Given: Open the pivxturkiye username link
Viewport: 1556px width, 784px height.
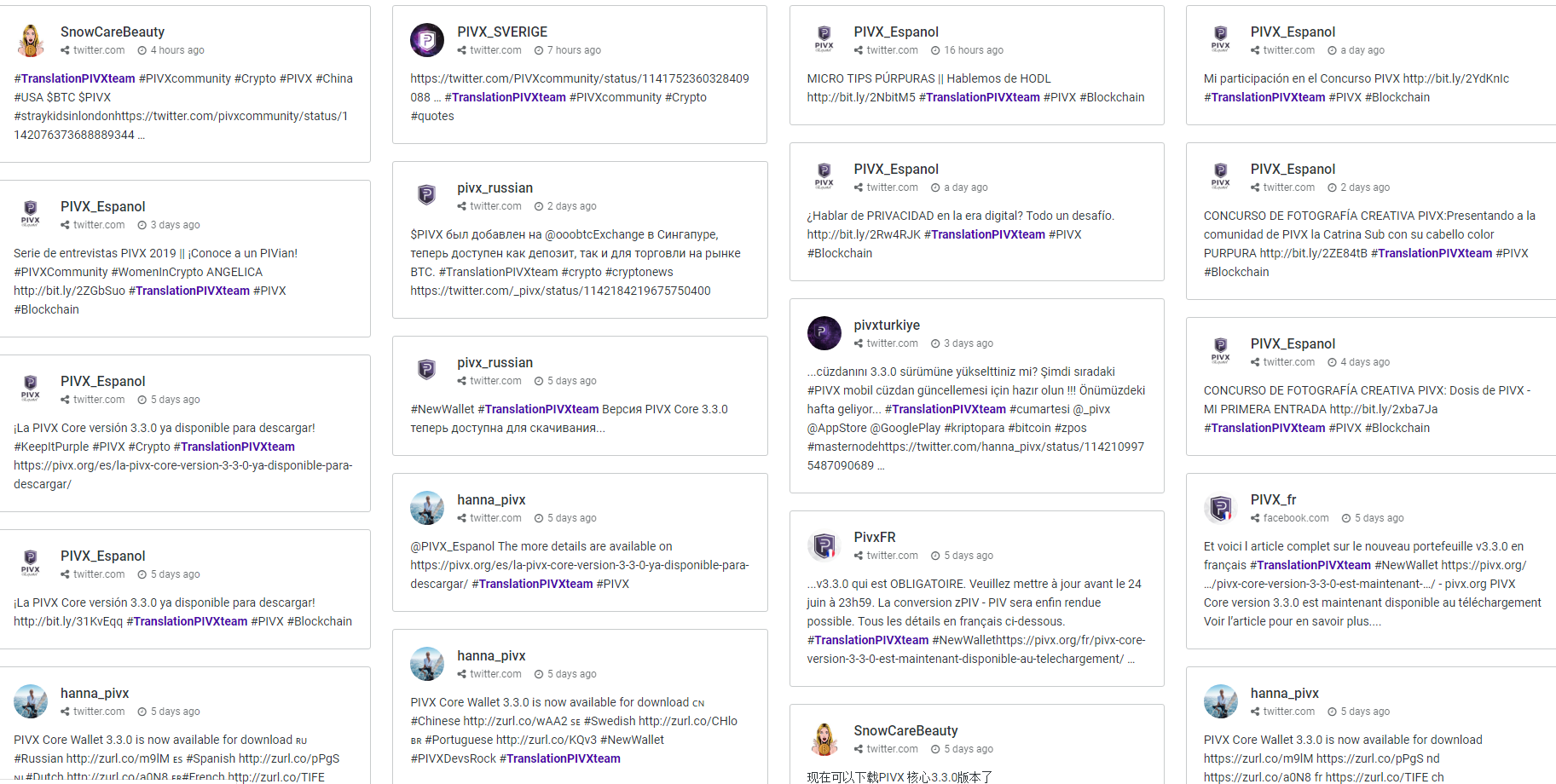Looking at the screenshot, I should (887, 325).
